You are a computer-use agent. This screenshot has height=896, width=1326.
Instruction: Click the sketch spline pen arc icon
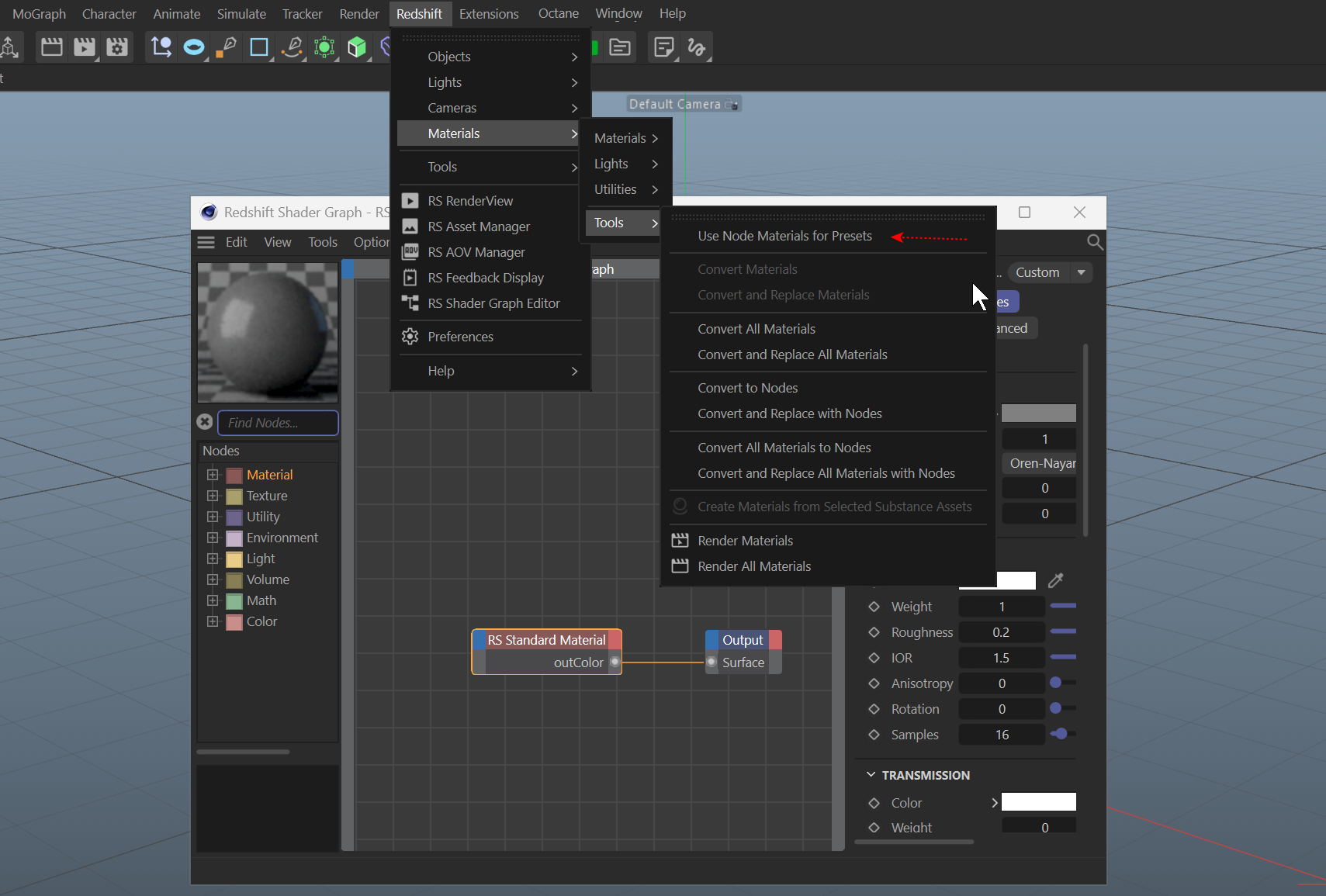click(x=292, y=47)
